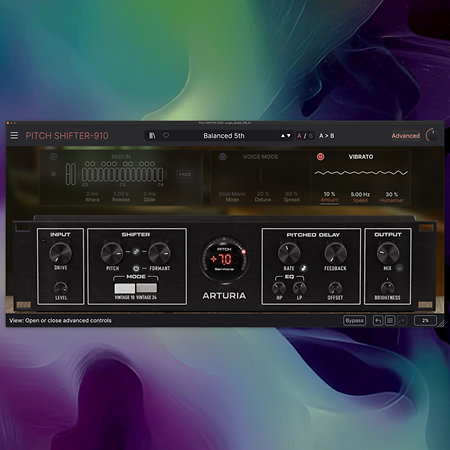Toggle the Mix lock icon
450x450 pixels.
pos(399,268)
